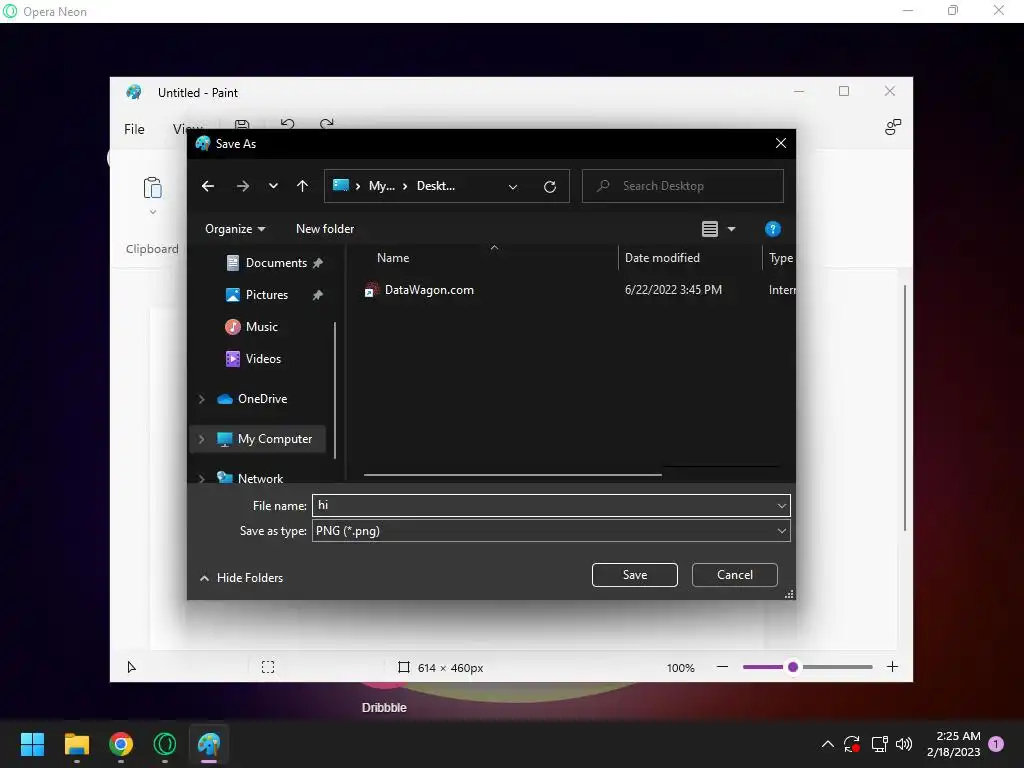Open the Organize menu
This screenshot has height=768, width=1024.
[235, 229]
